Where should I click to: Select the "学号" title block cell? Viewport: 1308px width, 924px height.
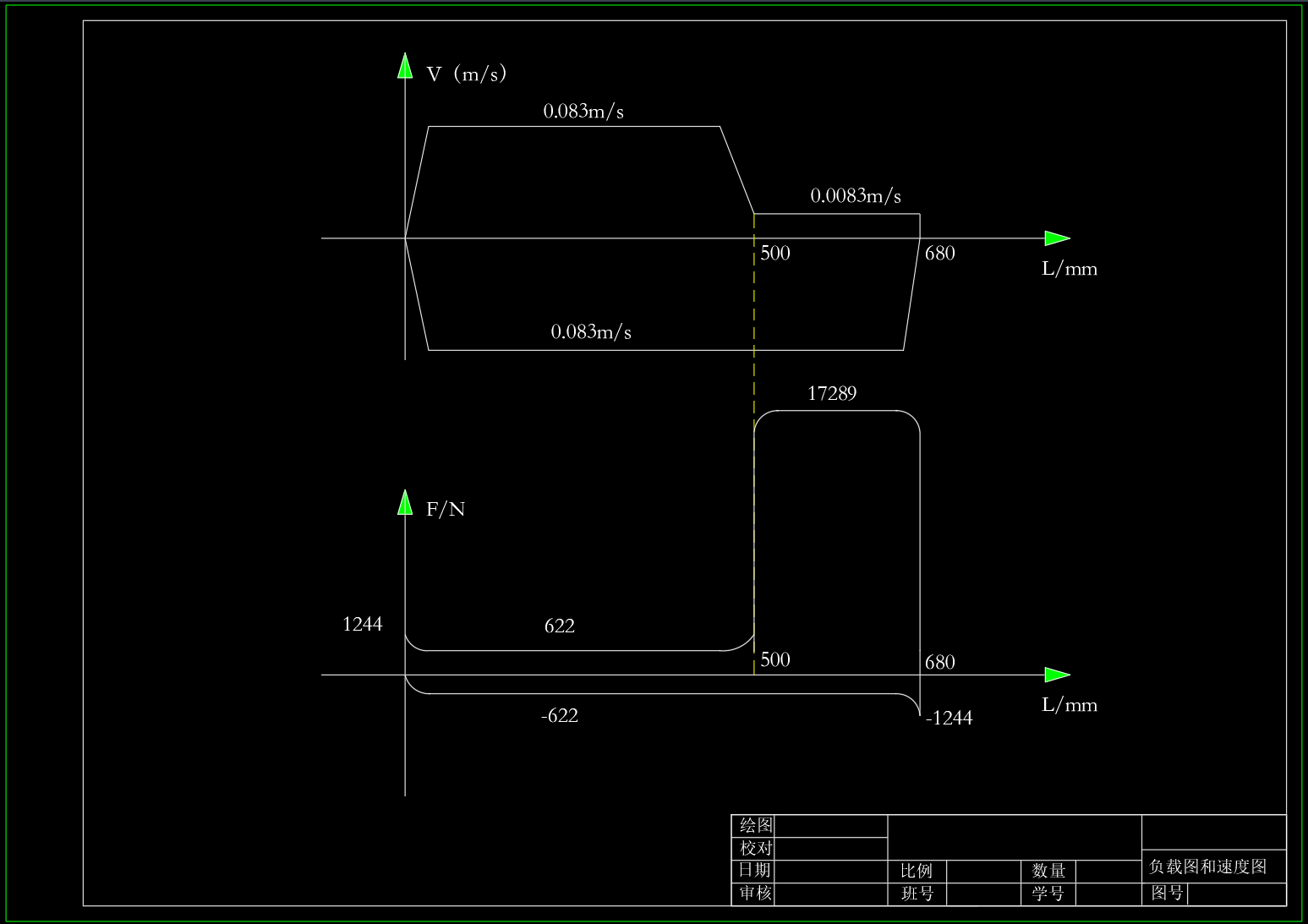tap(1048, 894)
